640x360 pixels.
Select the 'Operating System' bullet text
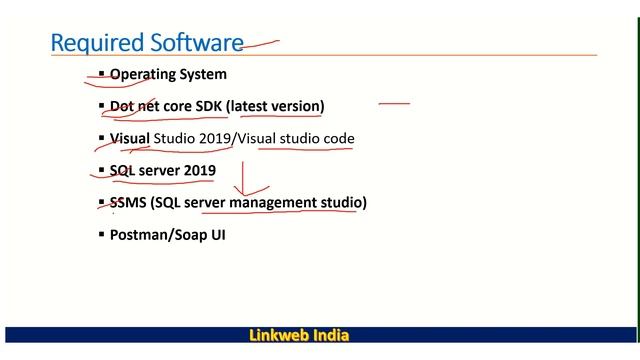point(168,75)
